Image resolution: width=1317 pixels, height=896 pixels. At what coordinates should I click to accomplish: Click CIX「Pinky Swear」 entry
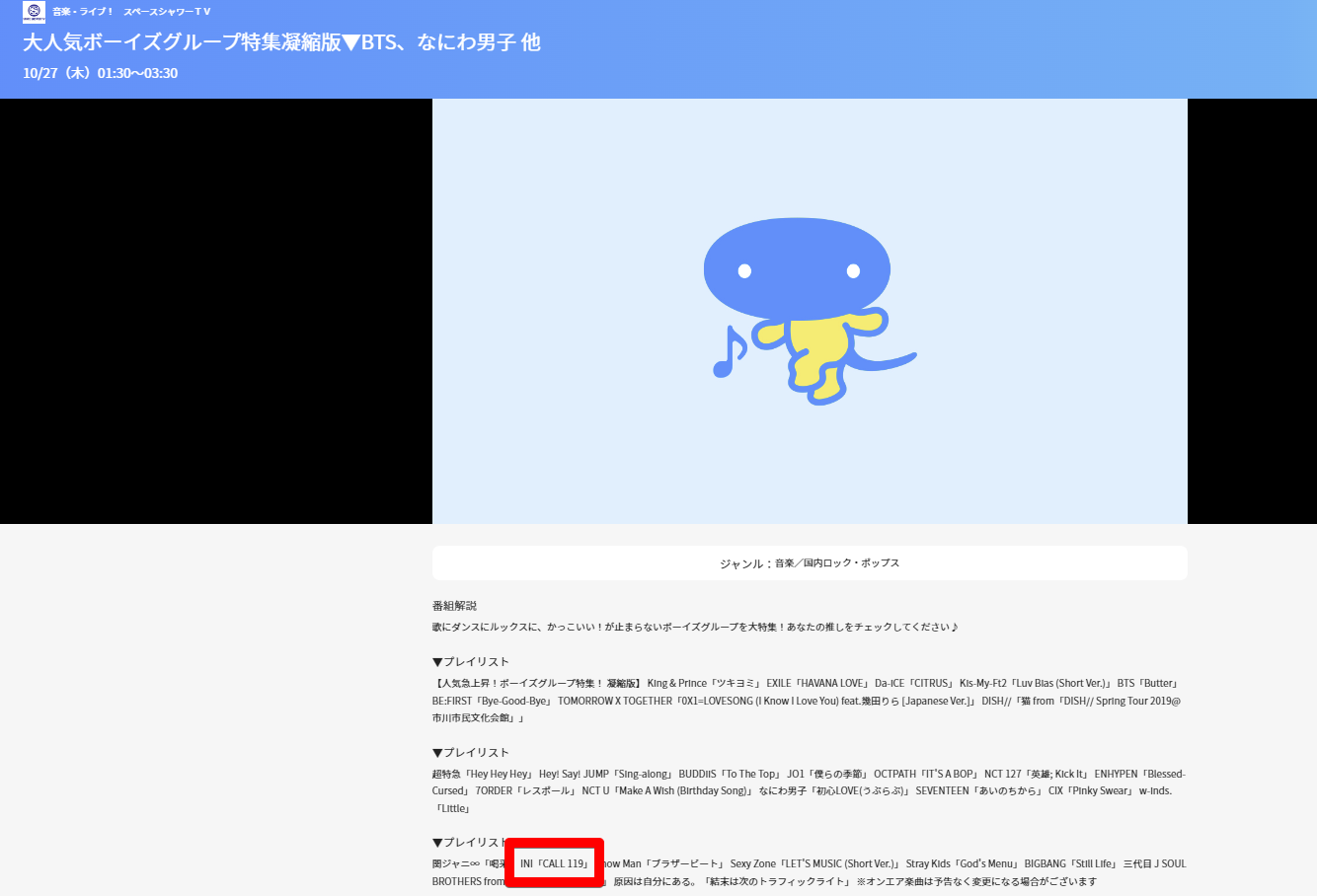[1091, 791]
